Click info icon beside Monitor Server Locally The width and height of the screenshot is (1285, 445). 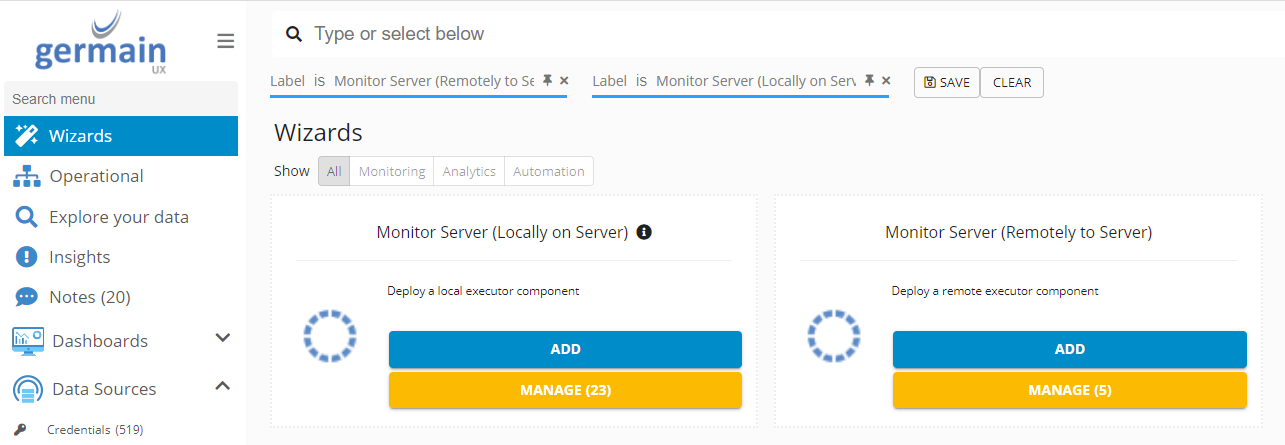pyautogui.click(x=644, y=232)
